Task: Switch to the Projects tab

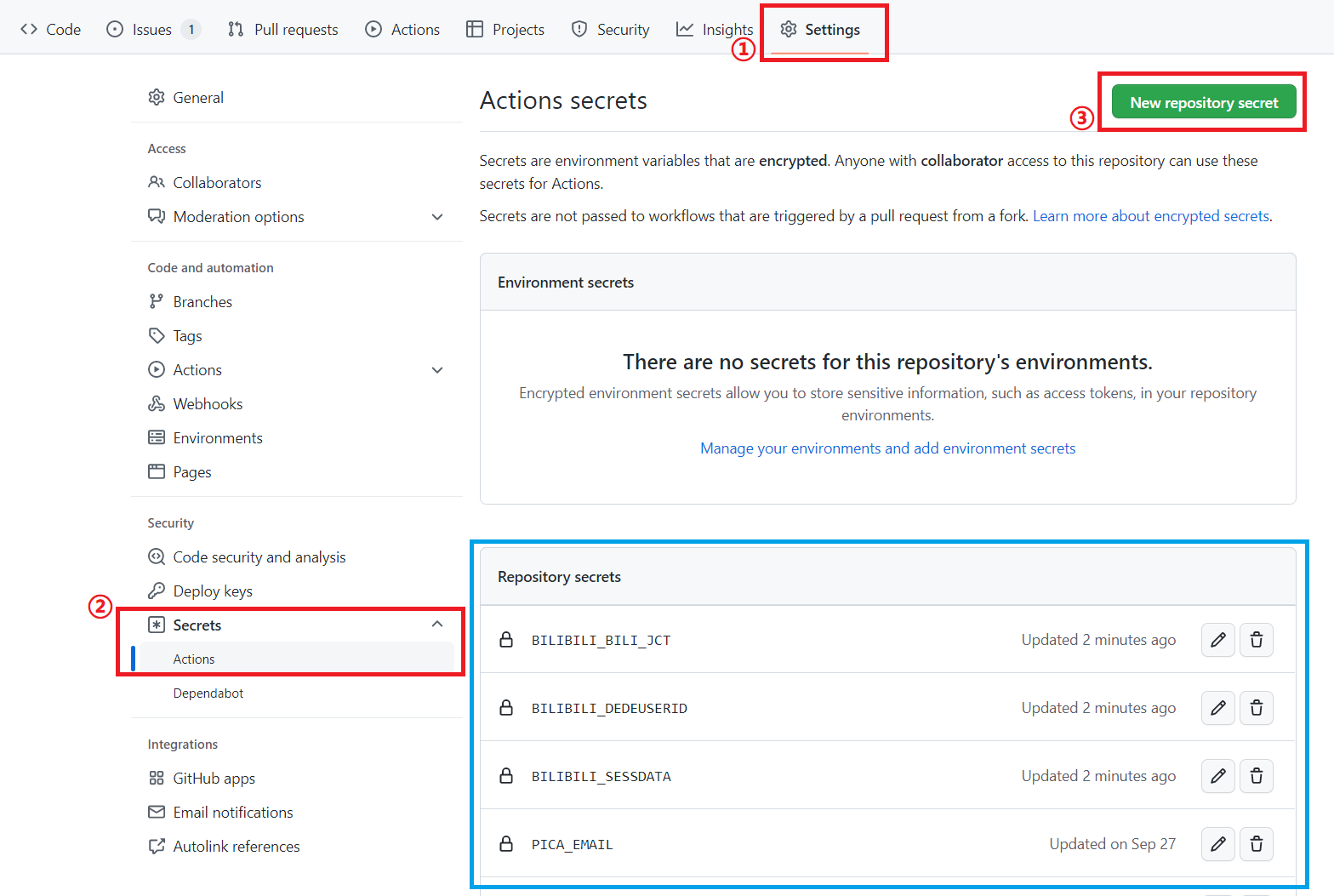Action: coord(505,29)
